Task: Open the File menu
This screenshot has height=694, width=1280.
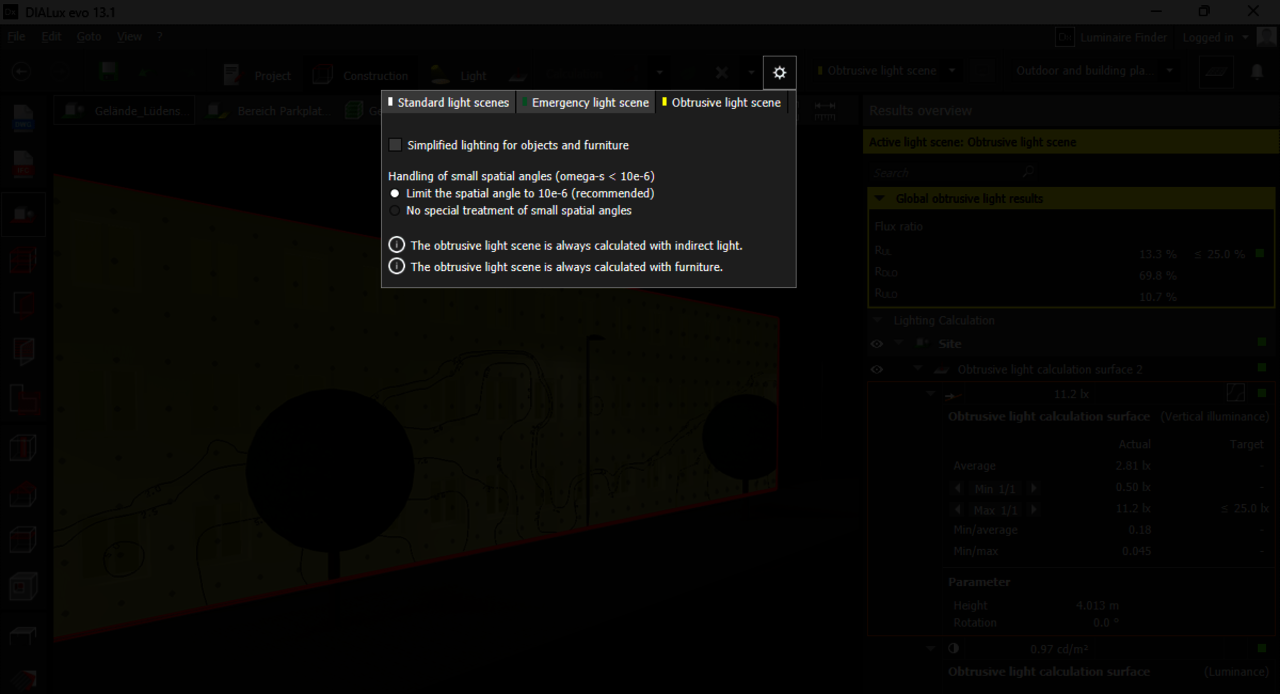Action: [x=16, y=37]
